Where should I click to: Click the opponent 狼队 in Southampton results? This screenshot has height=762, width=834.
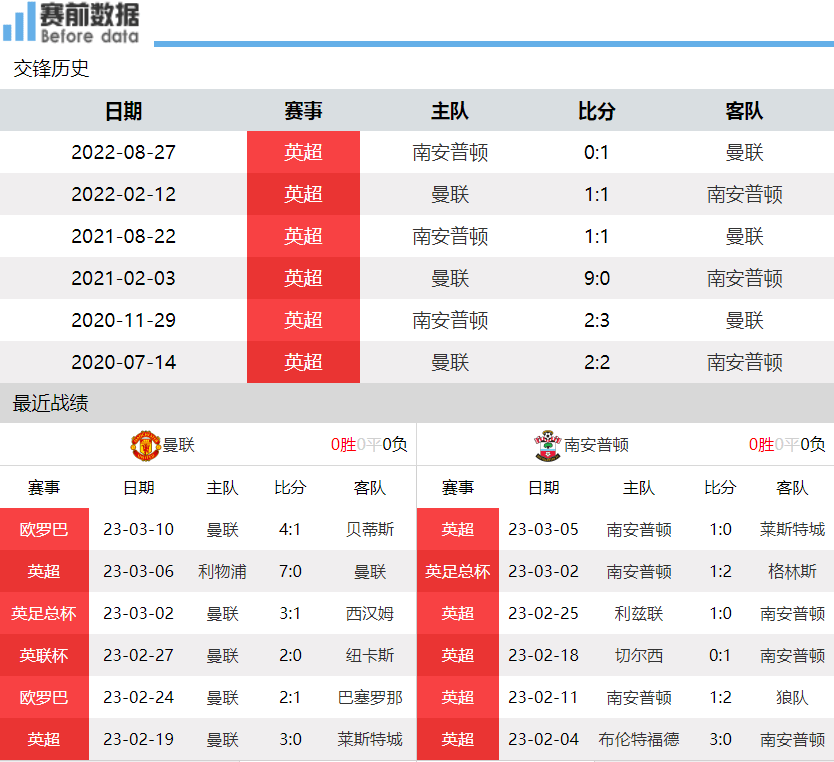tap(792, 697)
